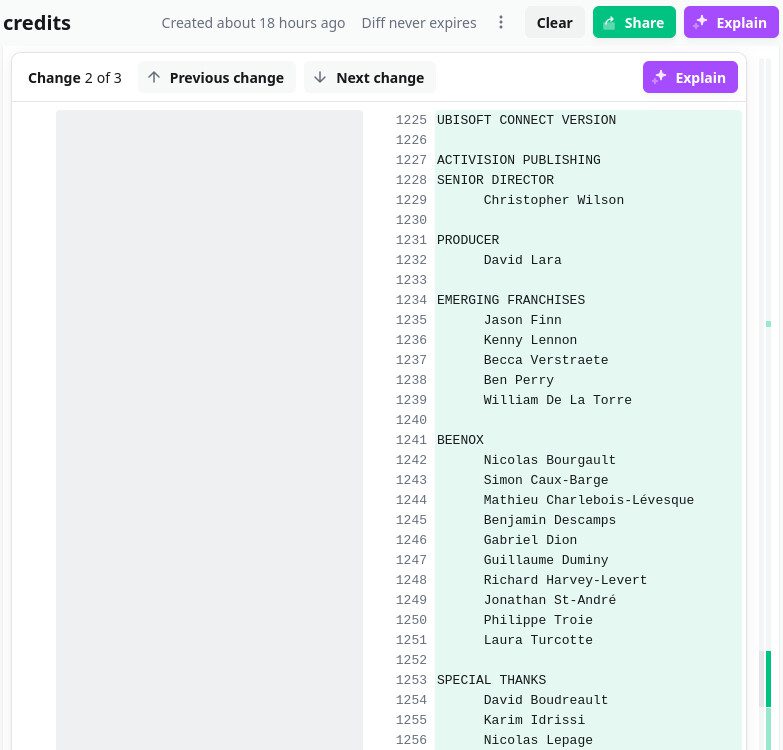
Task: Click line number 1225
Action: coord(411,120)
